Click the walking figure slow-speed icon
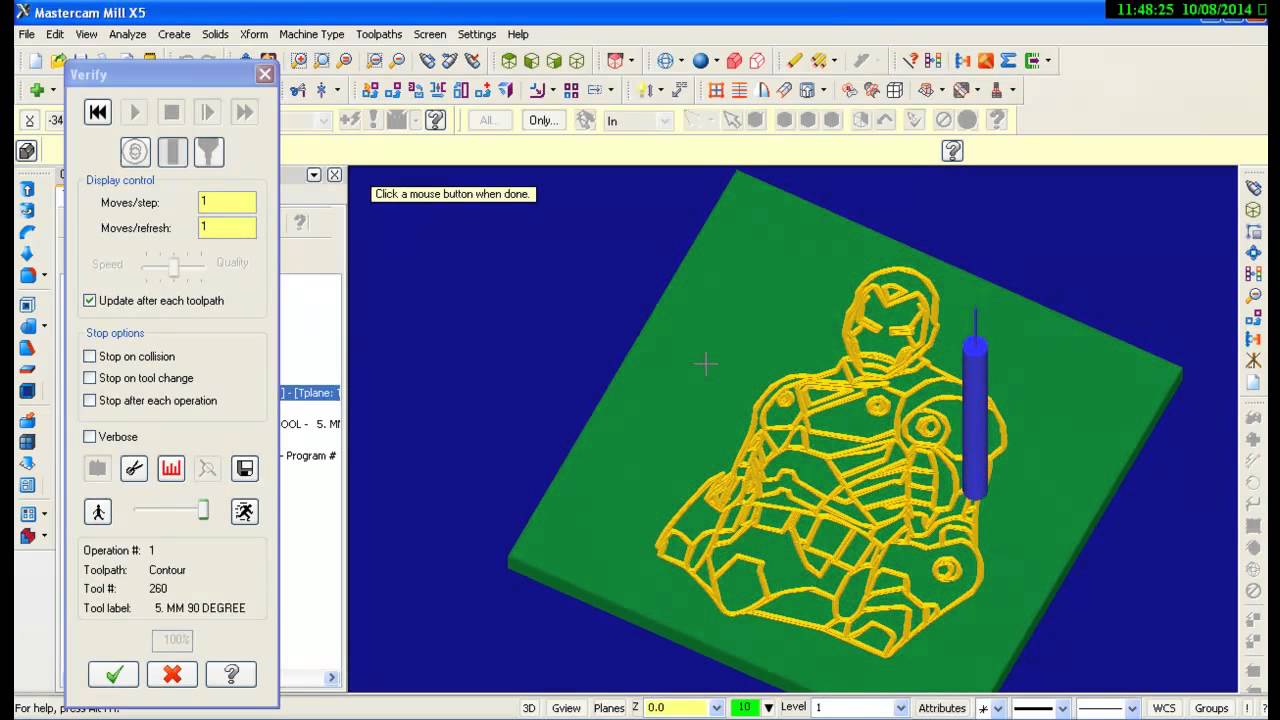Image resolution: width=1280 pixels, height=720 pixels. 97,512
